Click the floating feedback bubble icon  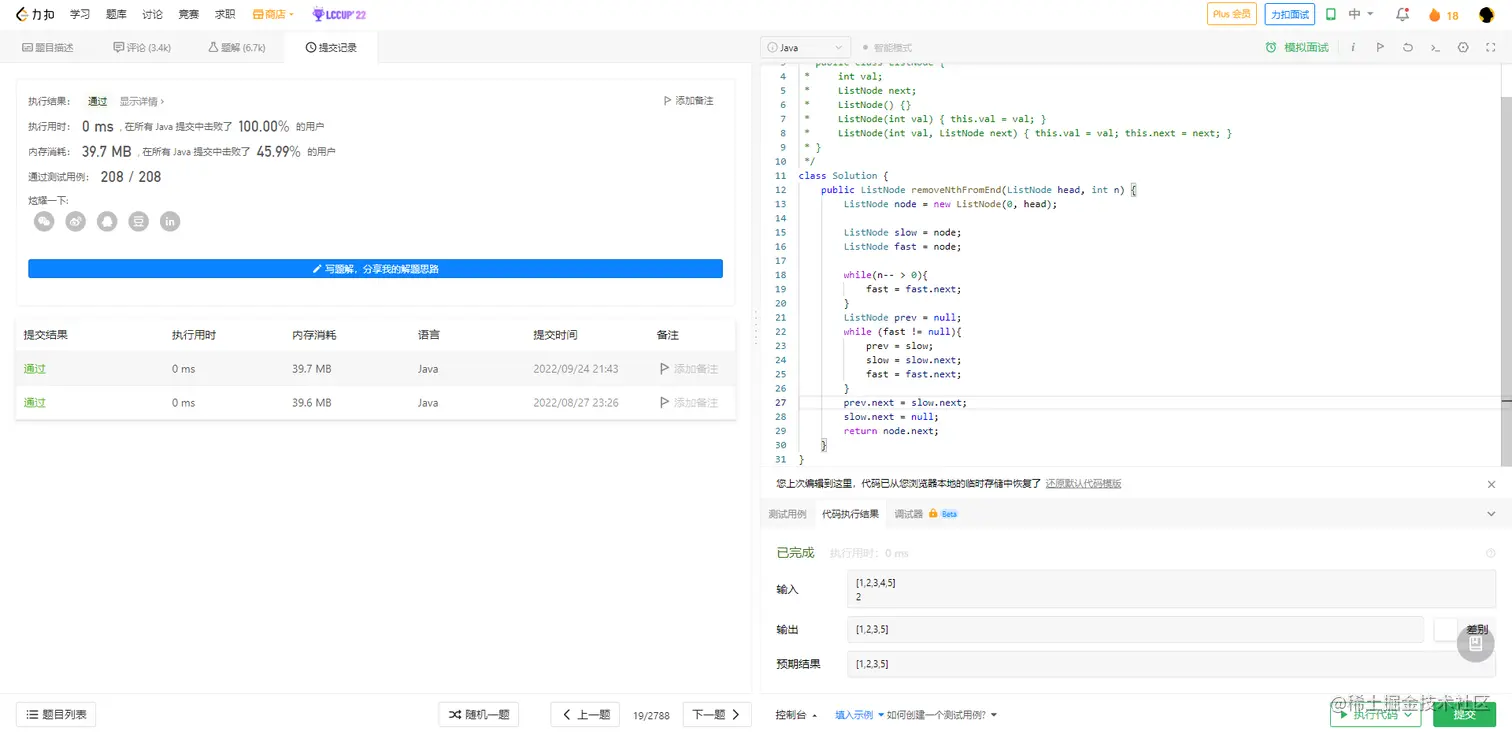coord(1475,644)
